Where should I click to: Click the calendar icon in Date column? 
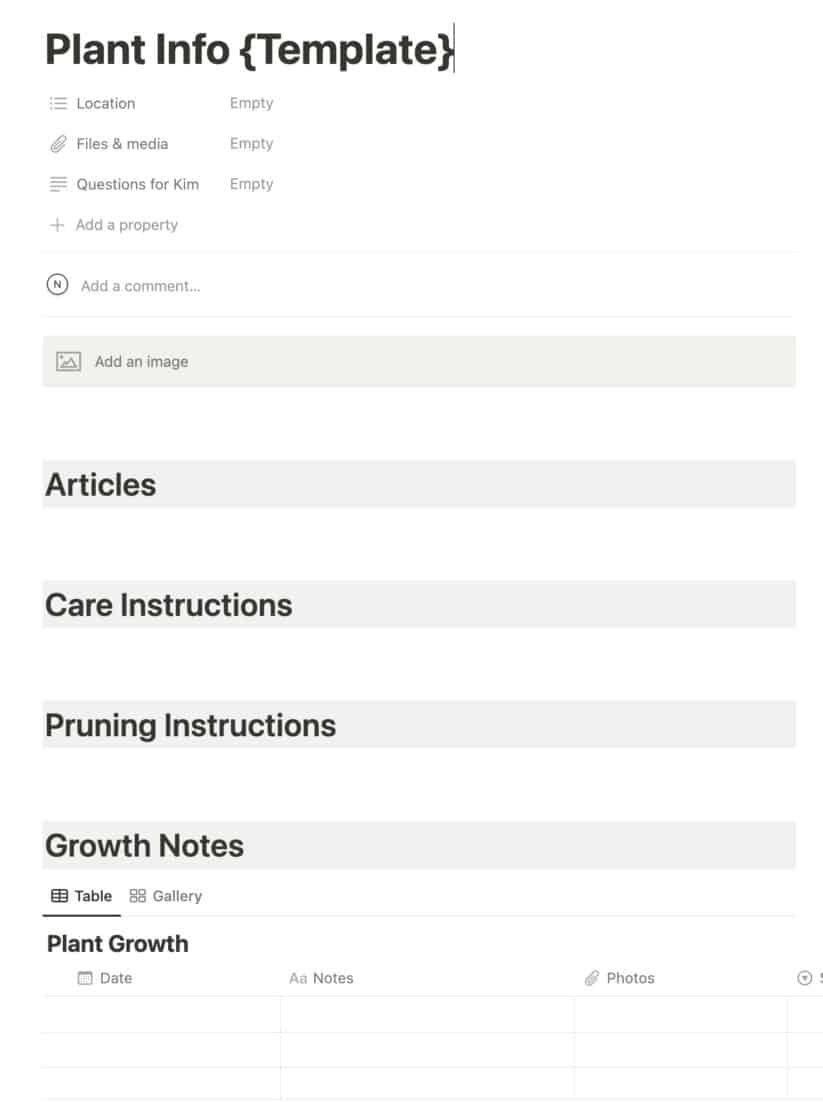click(x=84, y=978)
